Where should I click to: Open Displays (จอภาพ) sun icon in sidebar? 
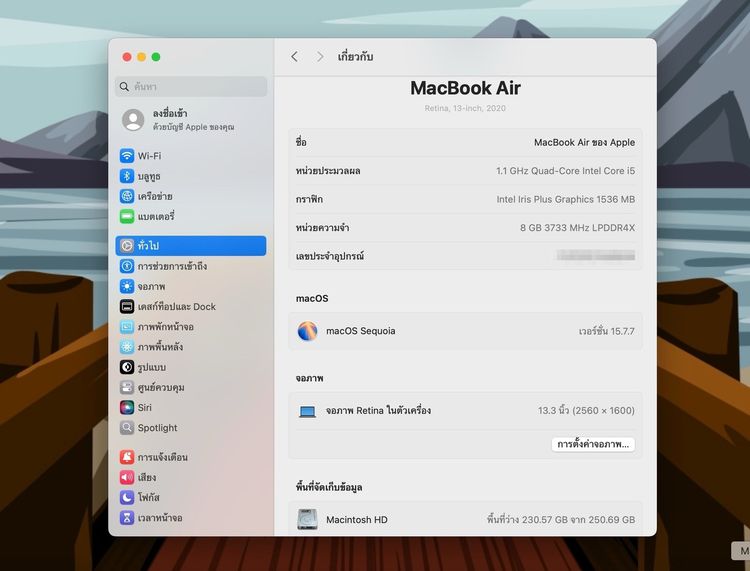(x=127, y=286)
